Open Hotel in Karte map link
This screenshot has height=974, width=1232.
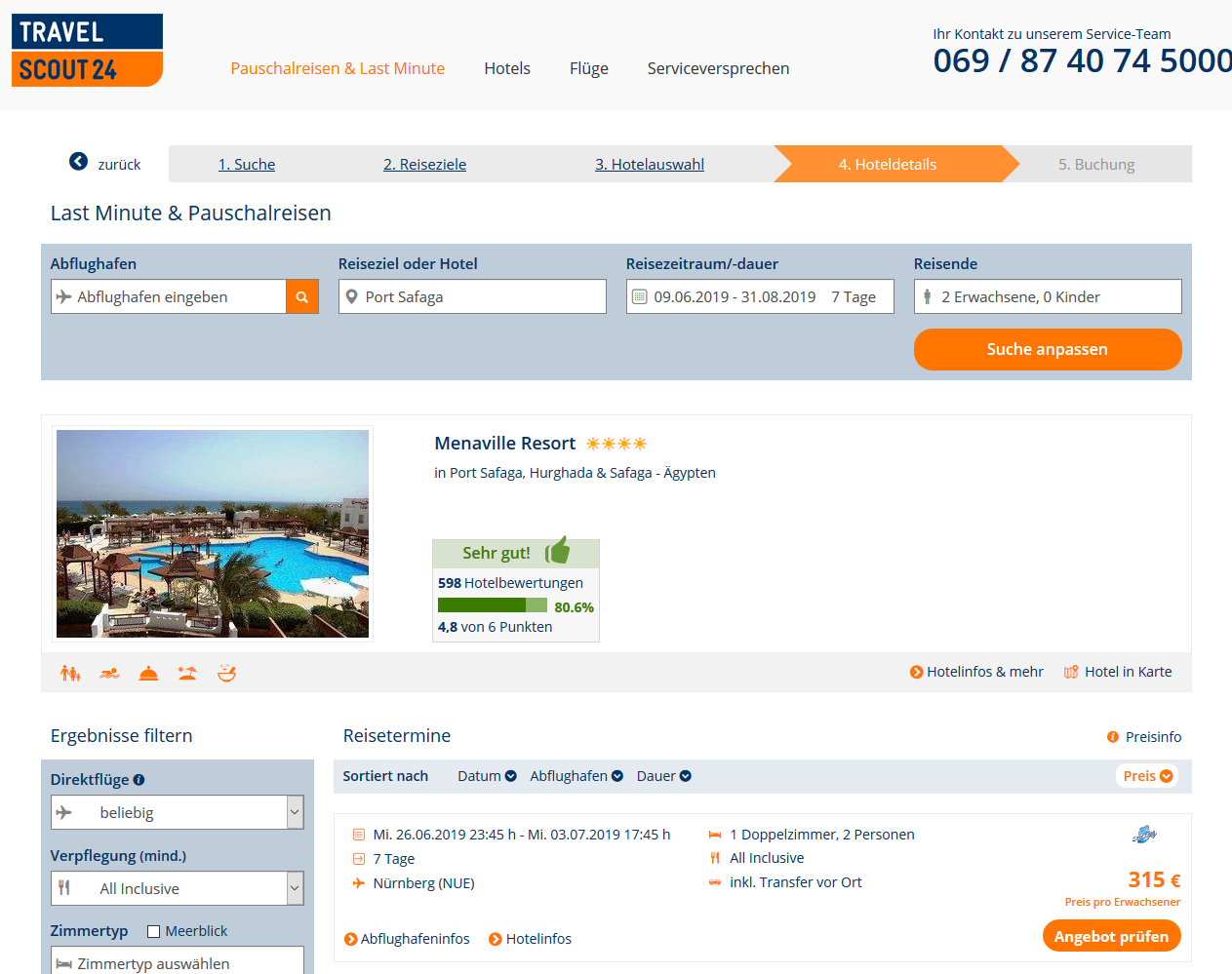pos(1118,672)
